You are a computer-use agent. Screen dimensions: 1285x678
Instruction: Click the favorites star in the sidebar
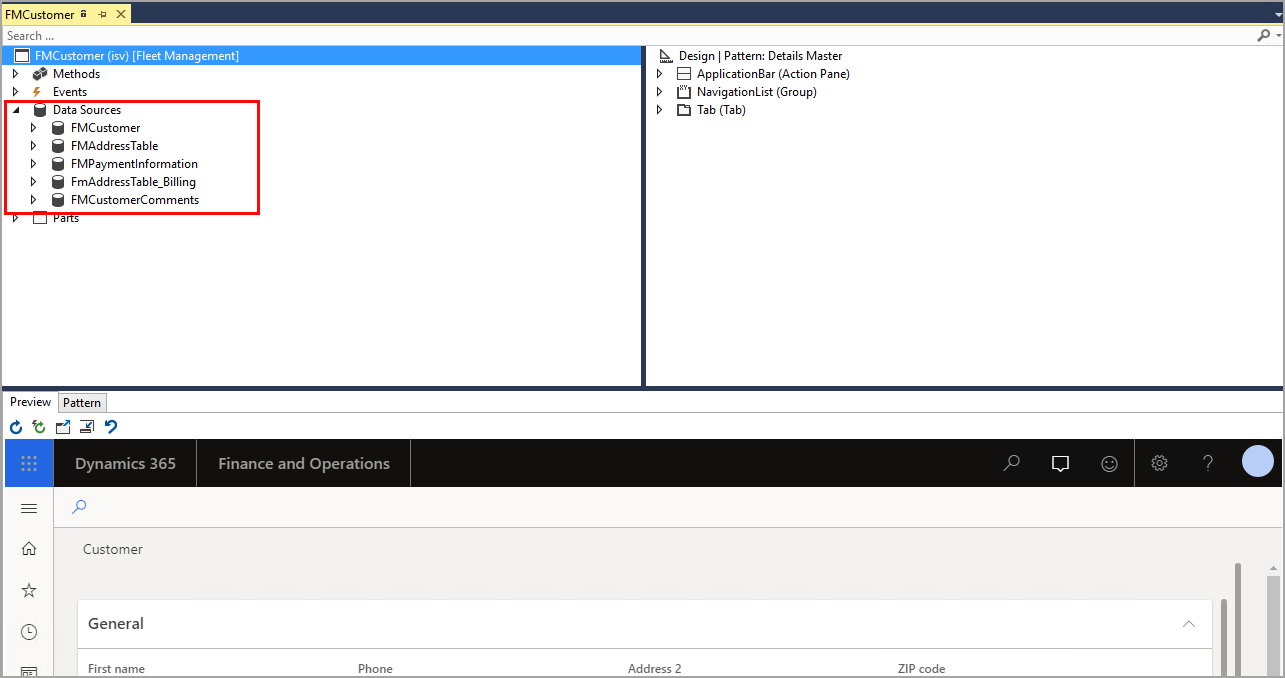tap(28, 590)
